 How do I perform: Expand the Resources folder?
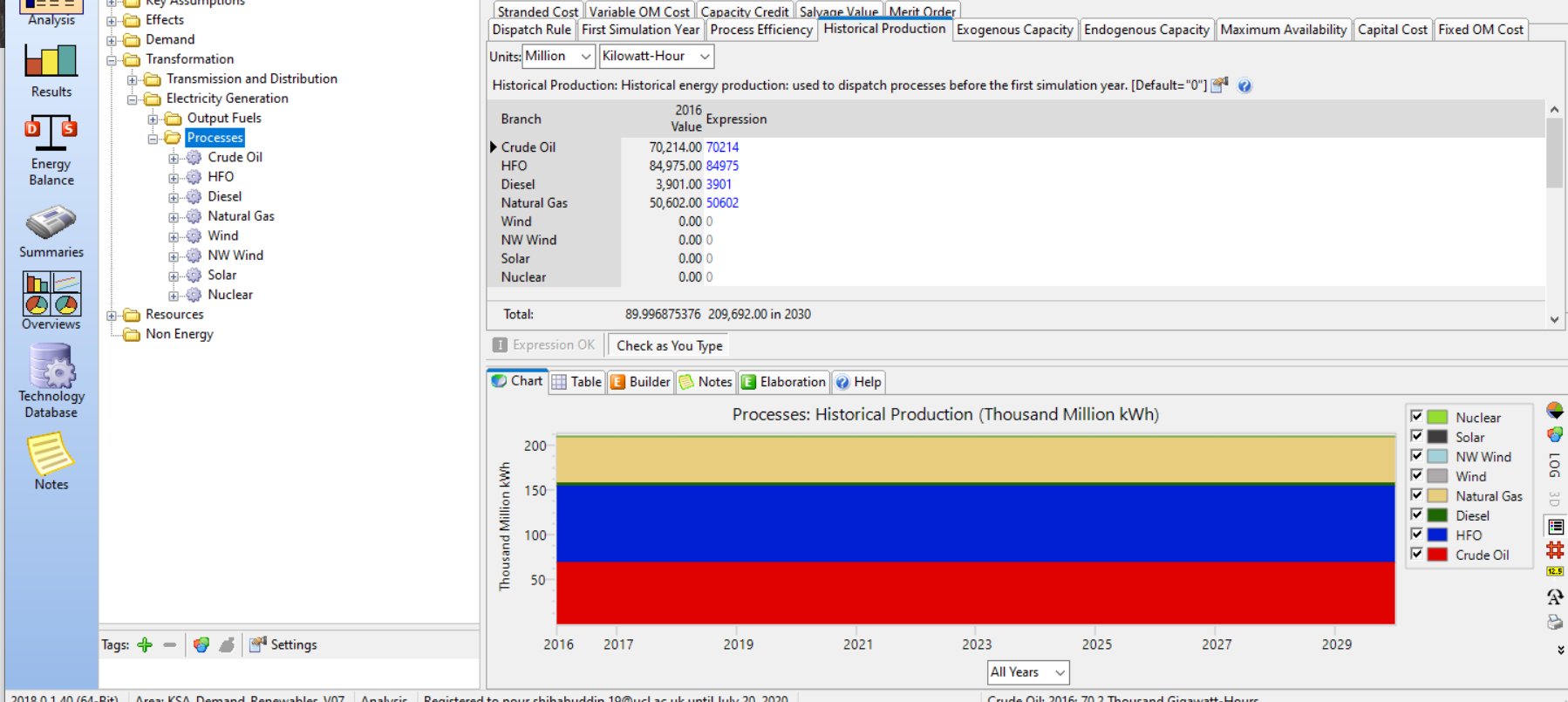[x=112, y=315]
